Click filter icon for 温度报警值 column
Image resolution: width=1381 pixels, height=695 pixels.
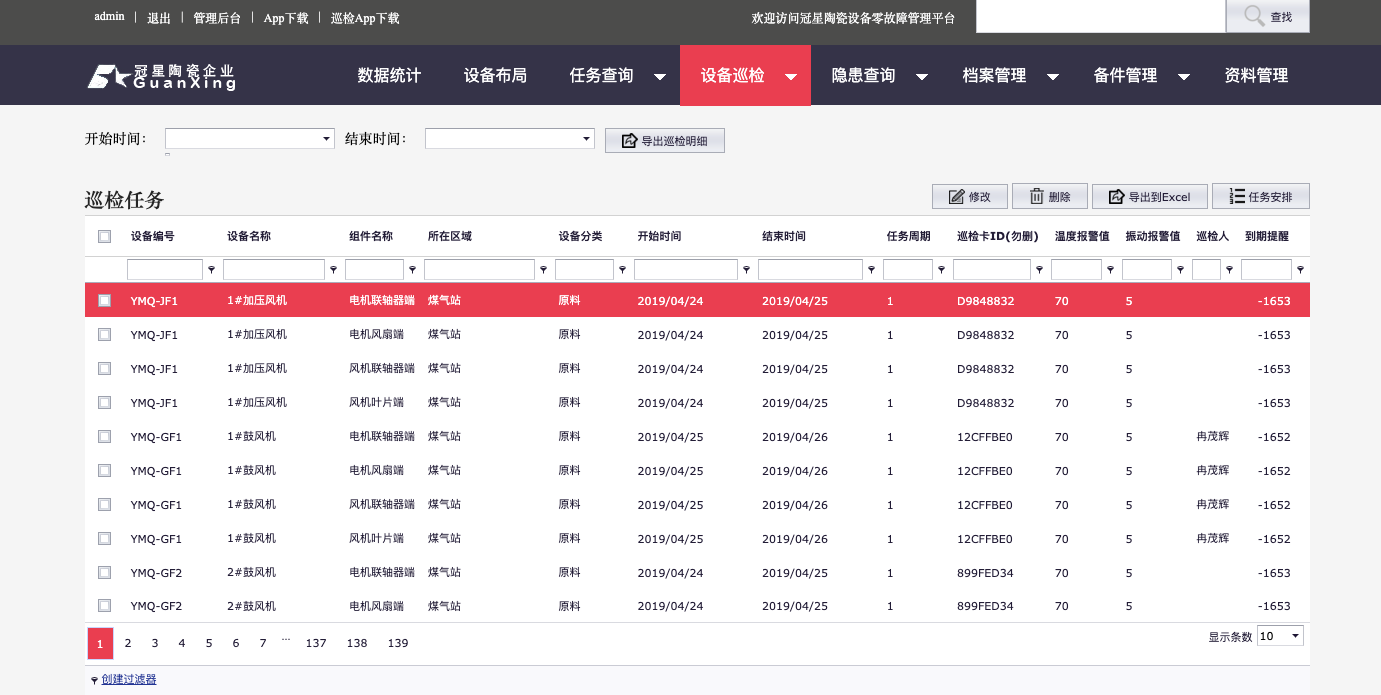click(1110, 270)
